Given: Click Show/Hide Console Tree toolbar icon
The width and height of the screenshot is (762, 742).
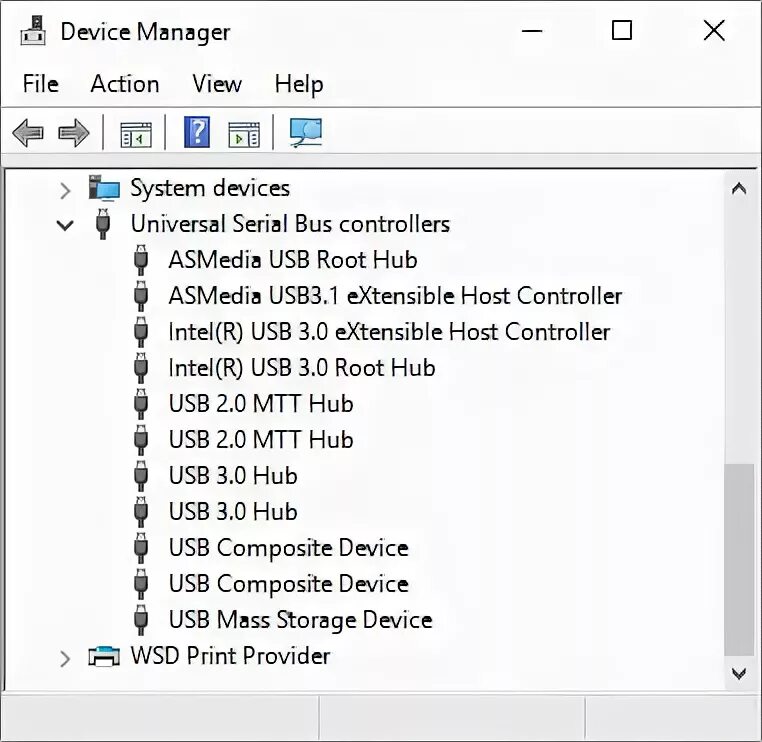Looking at the screenshot, I should pos(135,133).
